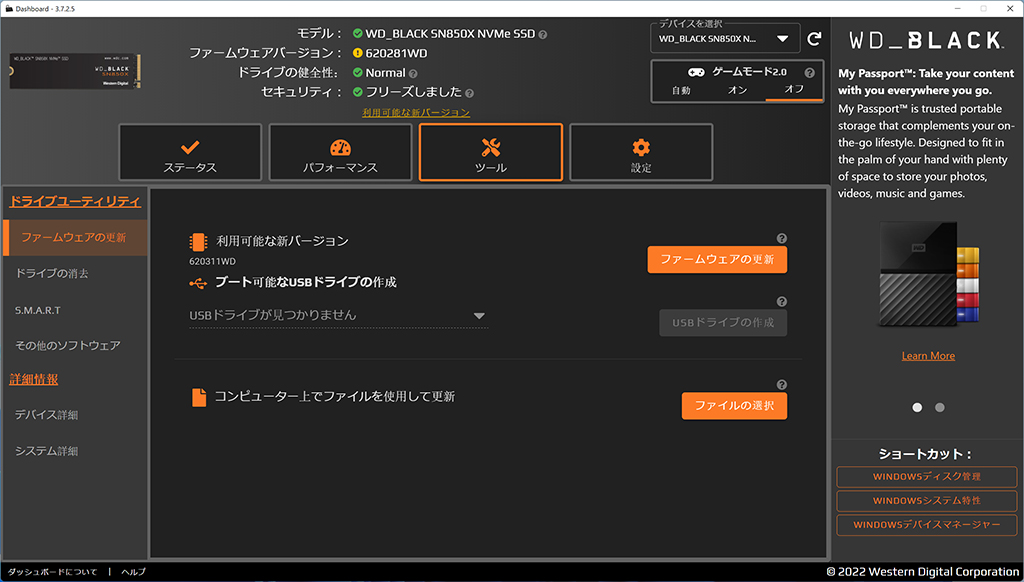Screen dimensions: 1024x582
Task: Select the first ad carousel dot
Action: pos(917,408)
